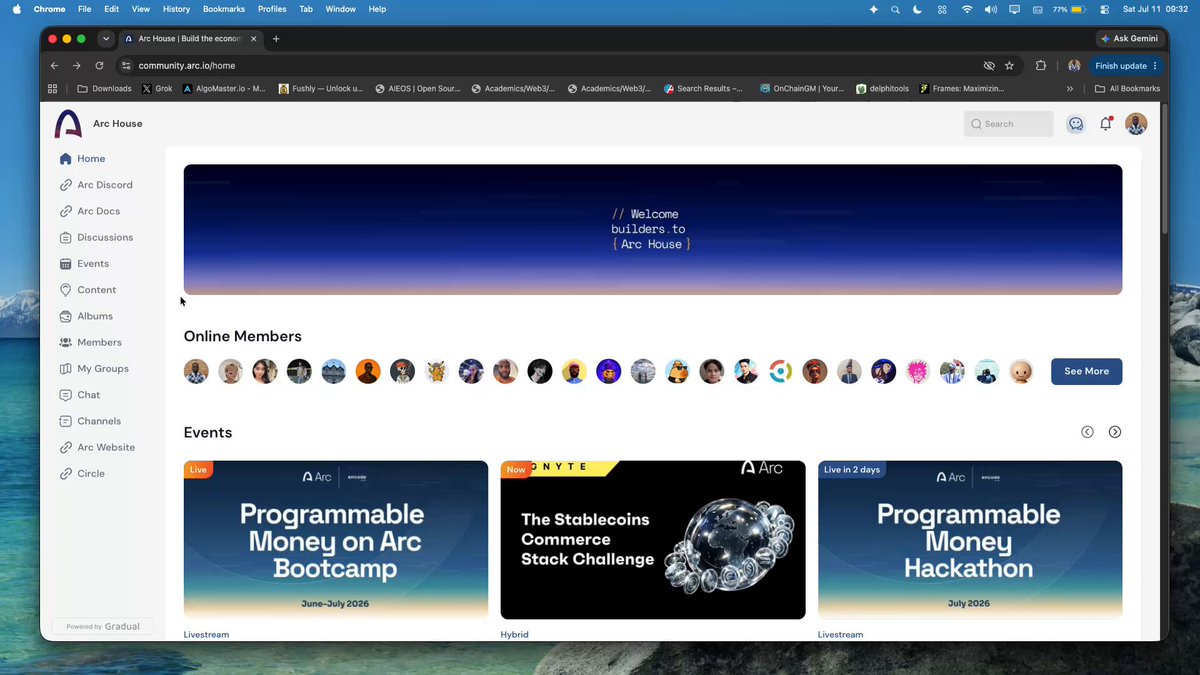Open a new Chrome tab

point(276,39)
